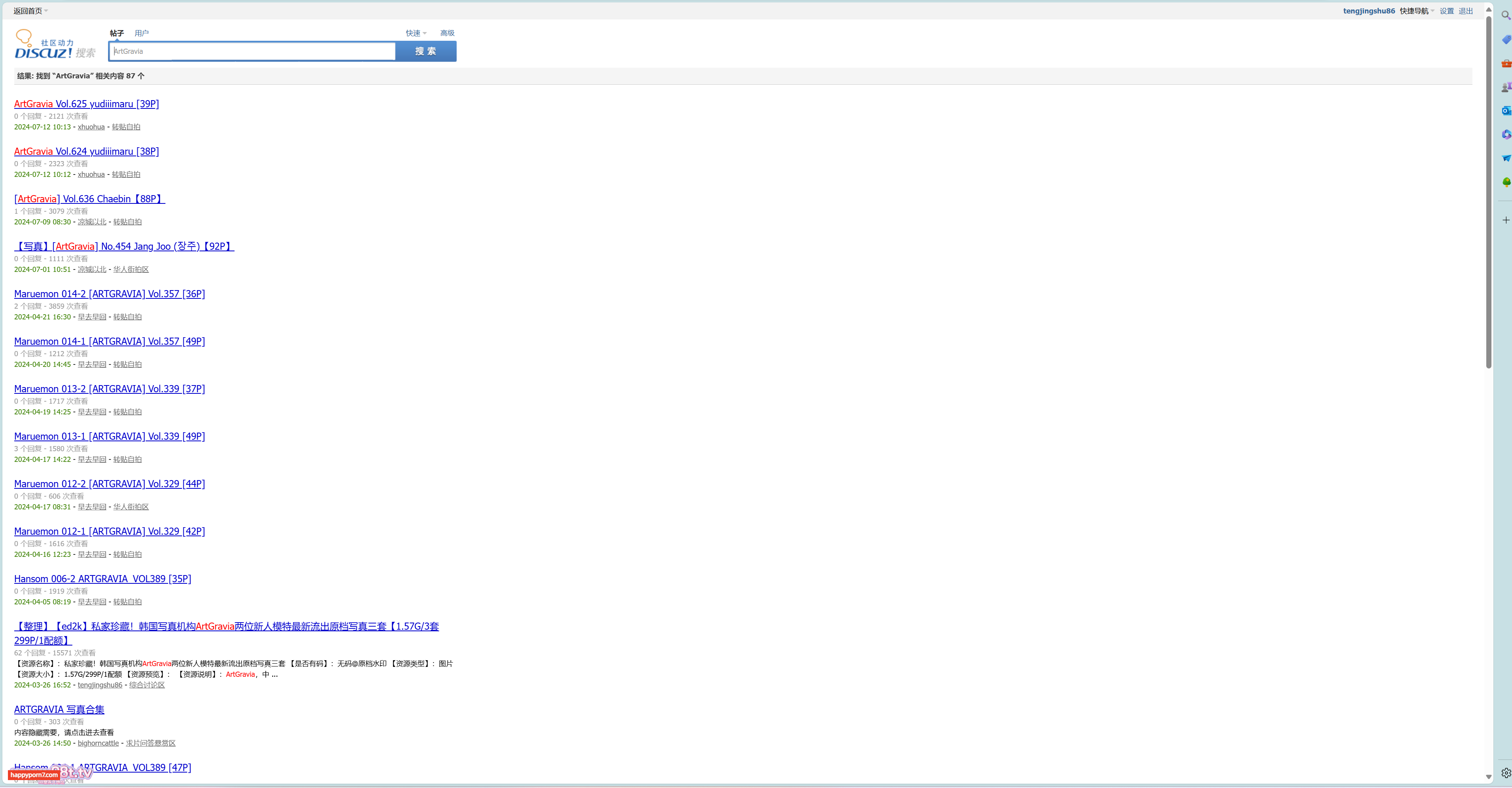This screenshot has height=788, width=1512.
Task: Open the 设置 settings link
Action: (x=1447, y=11)
